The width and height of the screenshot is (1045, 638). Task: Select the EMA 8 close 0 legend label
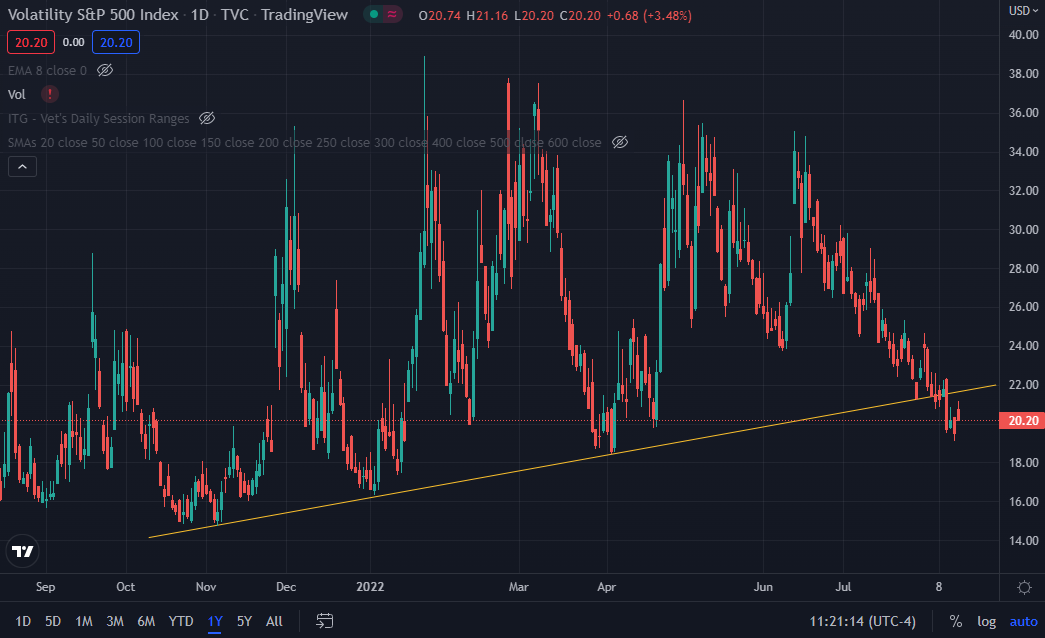click(x=47, y=71)
